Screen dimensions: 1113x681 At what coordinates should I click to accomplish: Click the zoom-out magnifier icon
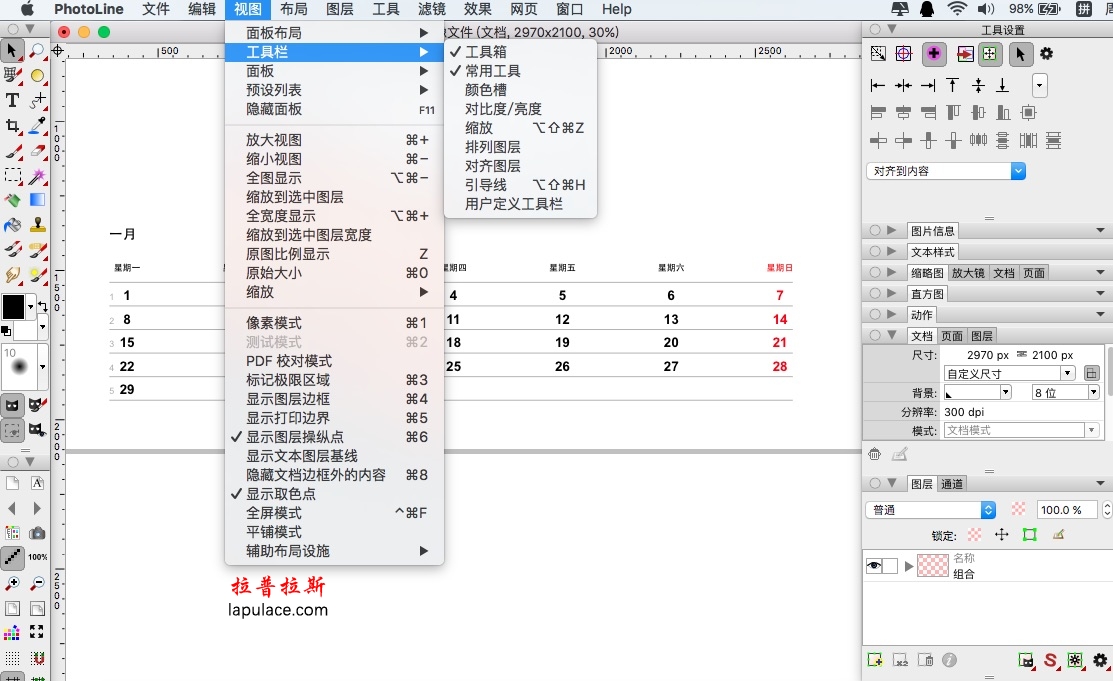(x=38, y=583)
